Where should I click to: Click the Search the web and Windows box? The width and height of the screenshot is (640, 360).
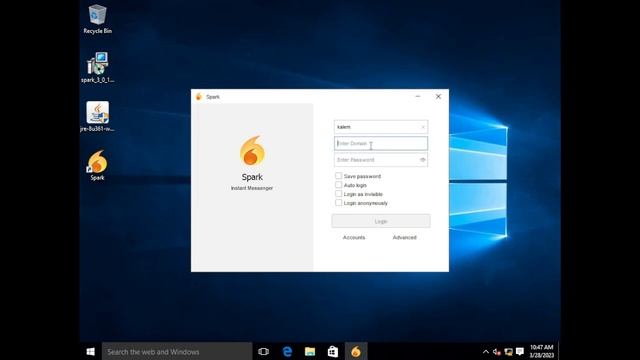(177, 351)
